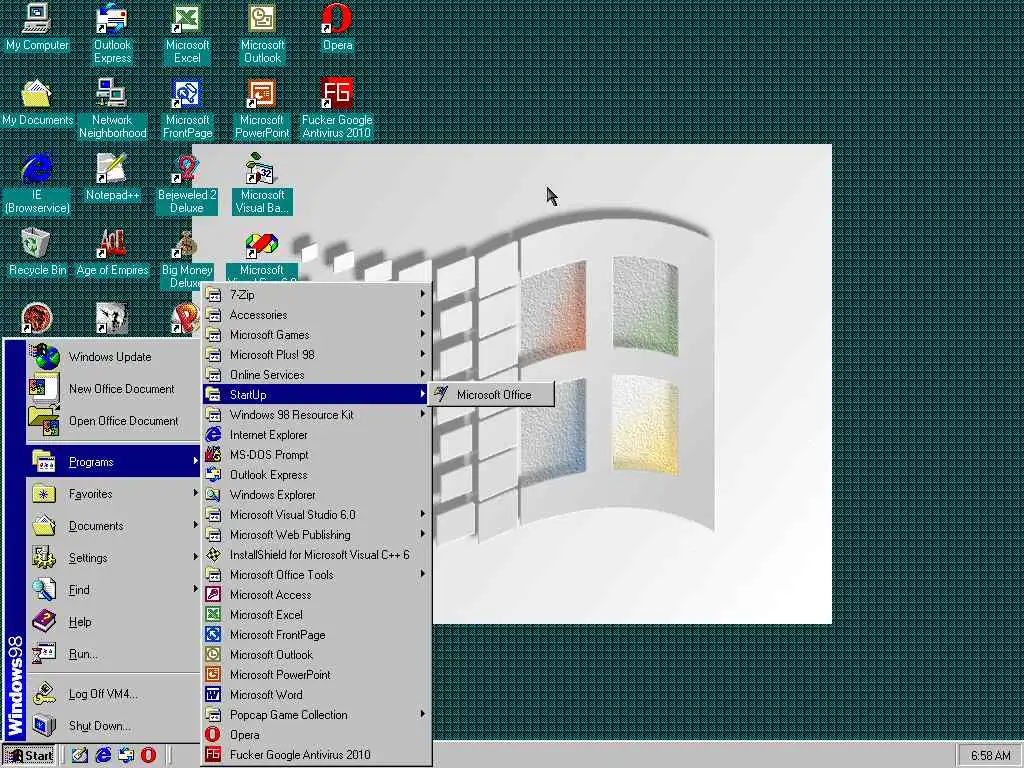The image size is (1024, 768).
Task: Click Opera quick launch icon in taskbar
Action: (149, 755)
